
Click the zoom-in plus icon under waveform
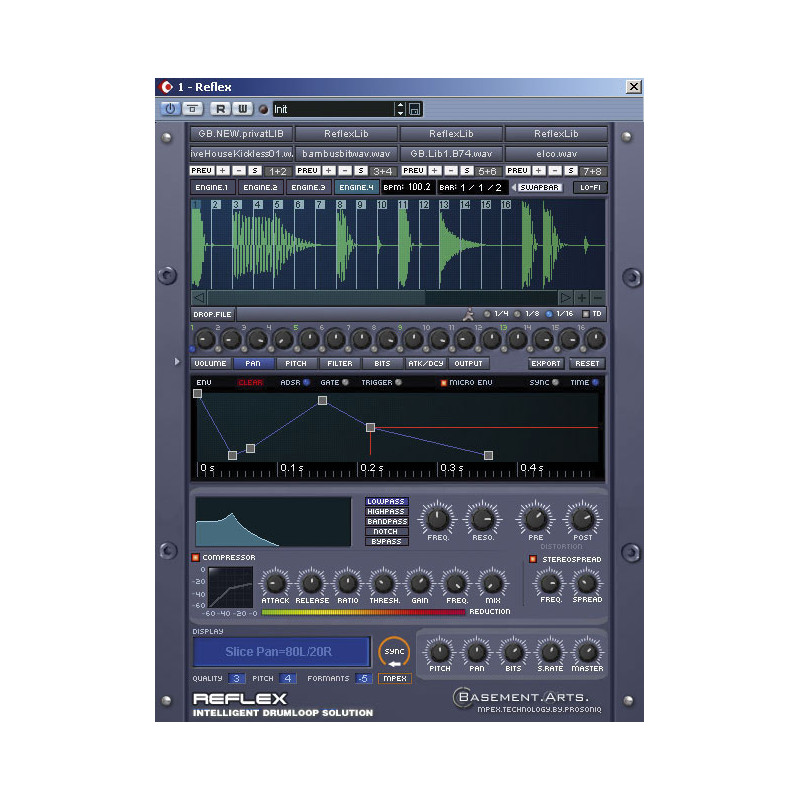pyautogui.click(x=582, y=298)
